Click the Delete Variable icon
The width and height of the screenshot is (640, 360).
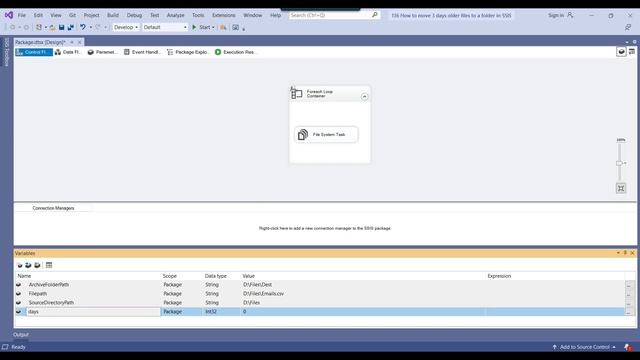[37, 265]
